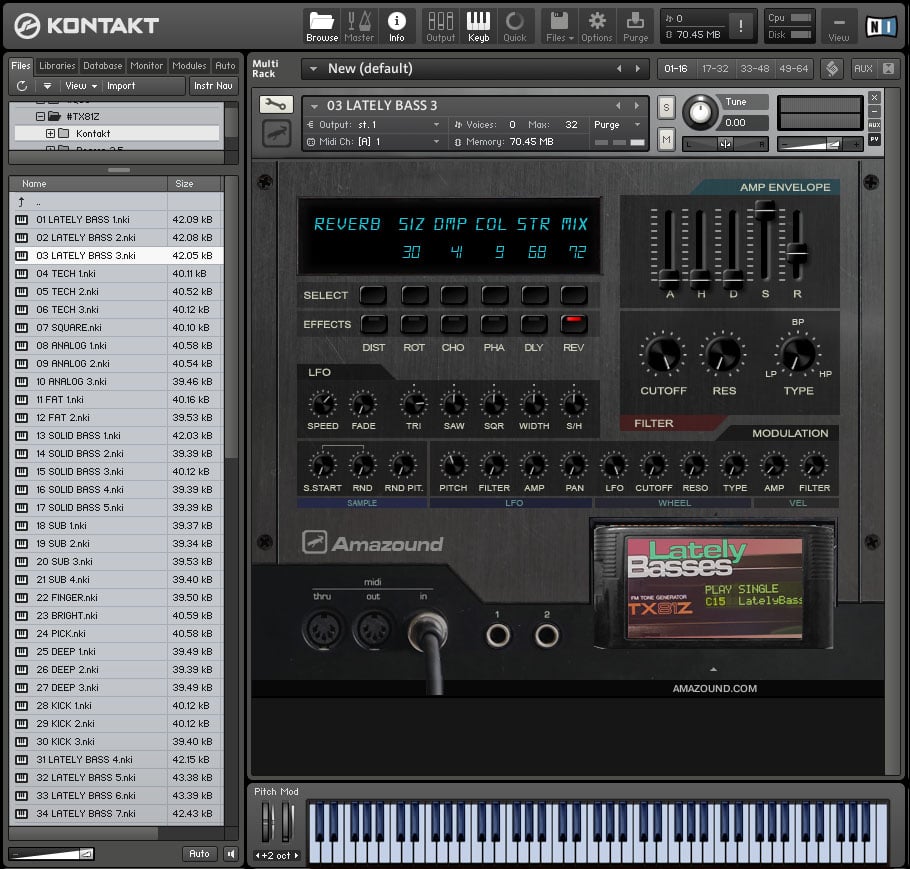
Task: Toggle the AUX sends button
Action: (x=863, y=68)
